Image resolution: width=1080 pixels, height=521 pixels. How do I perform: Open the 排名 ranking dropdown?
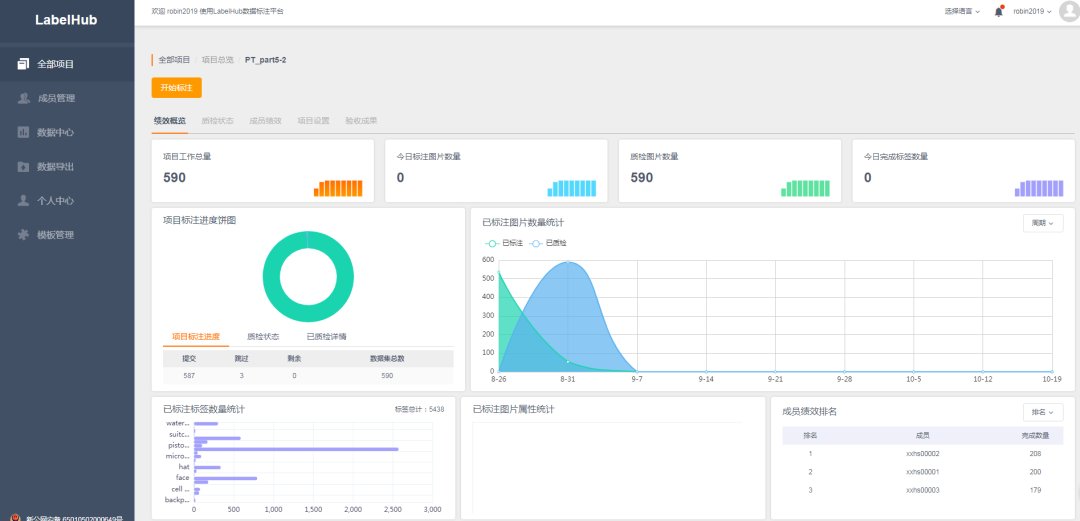[1043, 412]
